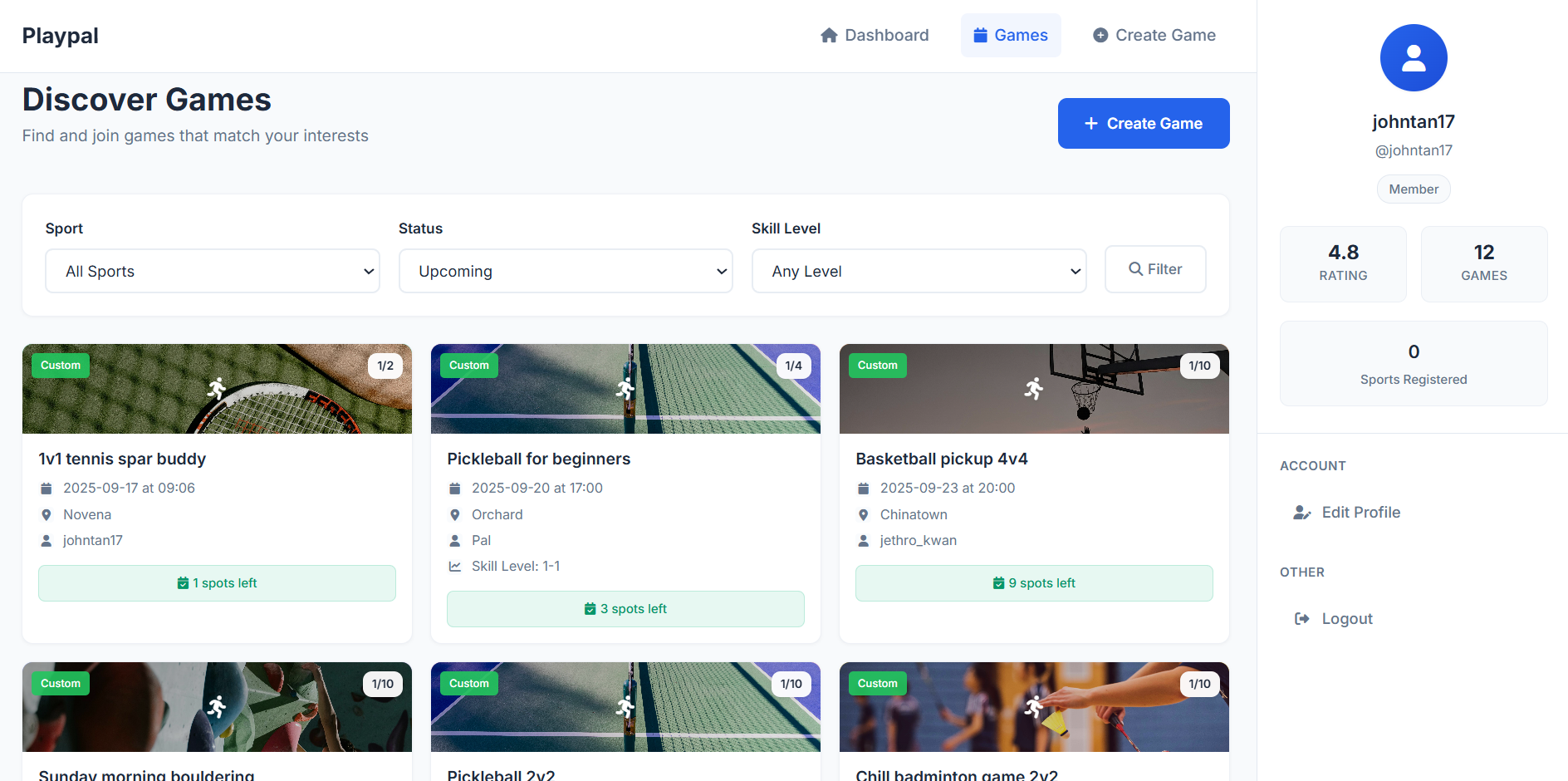Viewport: 1568px width, 781px height.
Task: Click the 0 Sports Registered box
Action: (1414, 363)
